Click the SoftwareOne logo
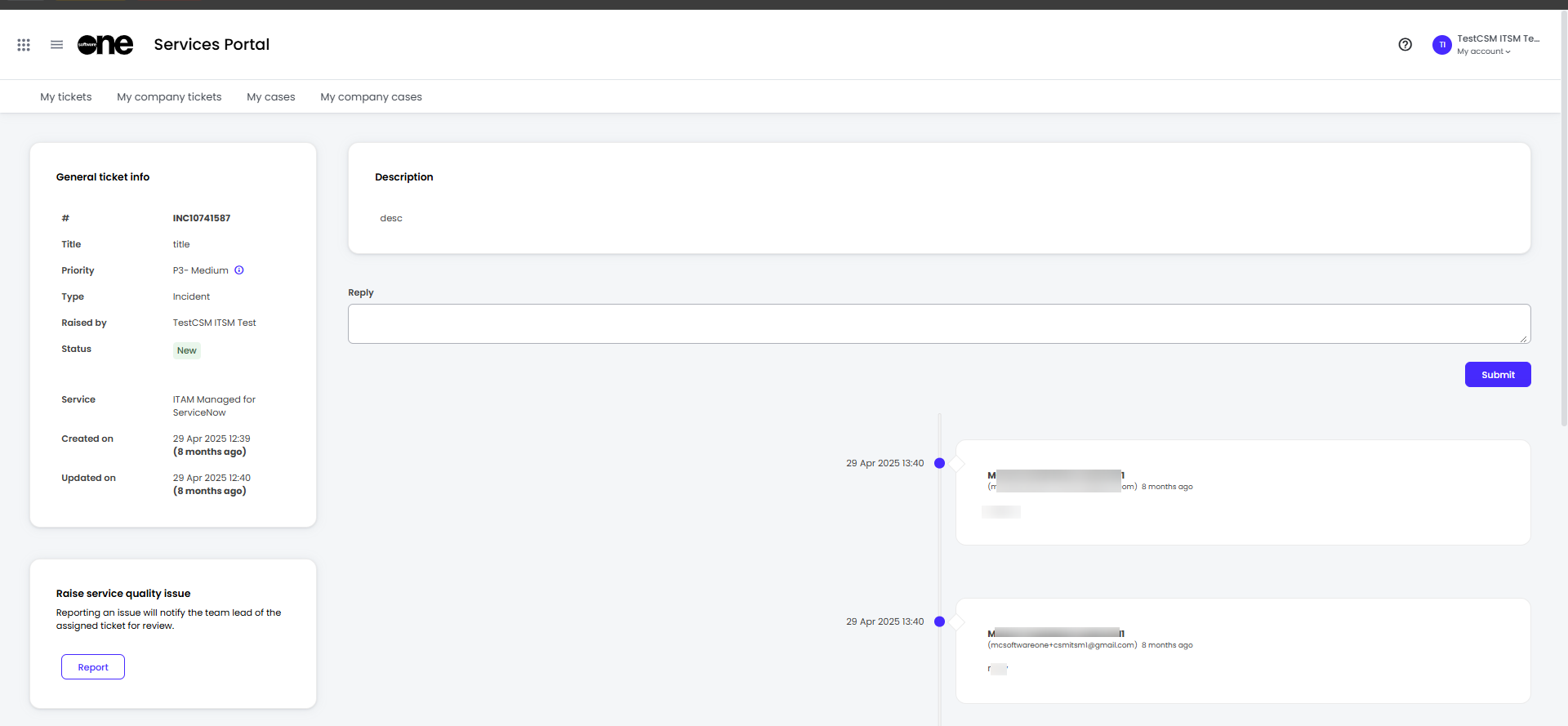This screenshot has height=726, width=1568. pos(105,45)
